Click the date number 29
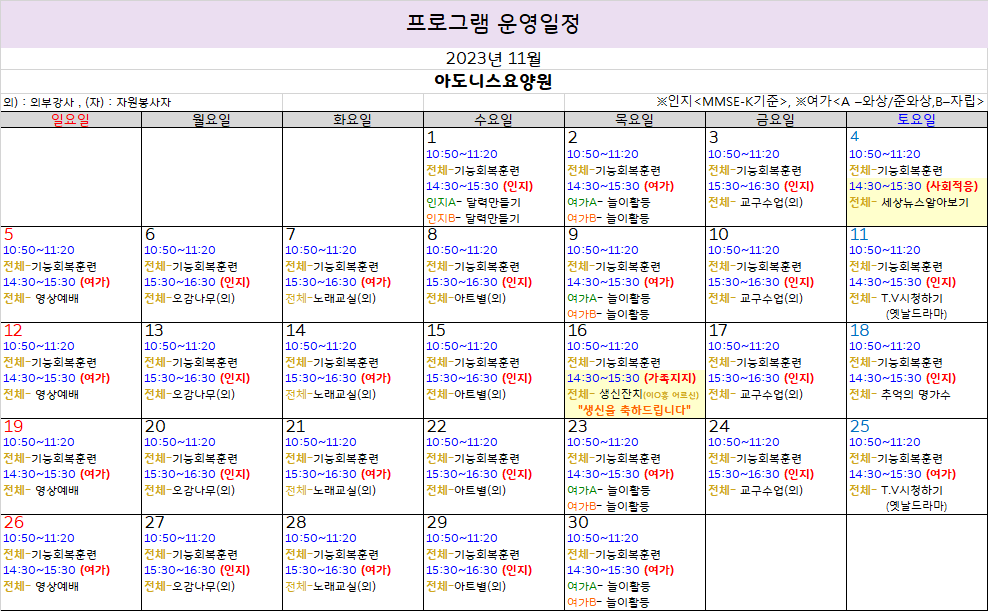The width and height of the screenshot is (988, 611). point(437,523)
